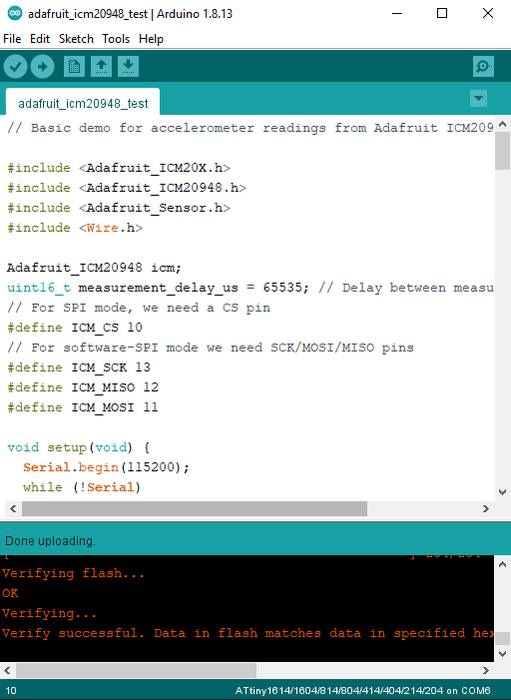Screen dimensions: 511x700
Task: Expand the tab options dropdown arrow
Action: coord(478,98)
